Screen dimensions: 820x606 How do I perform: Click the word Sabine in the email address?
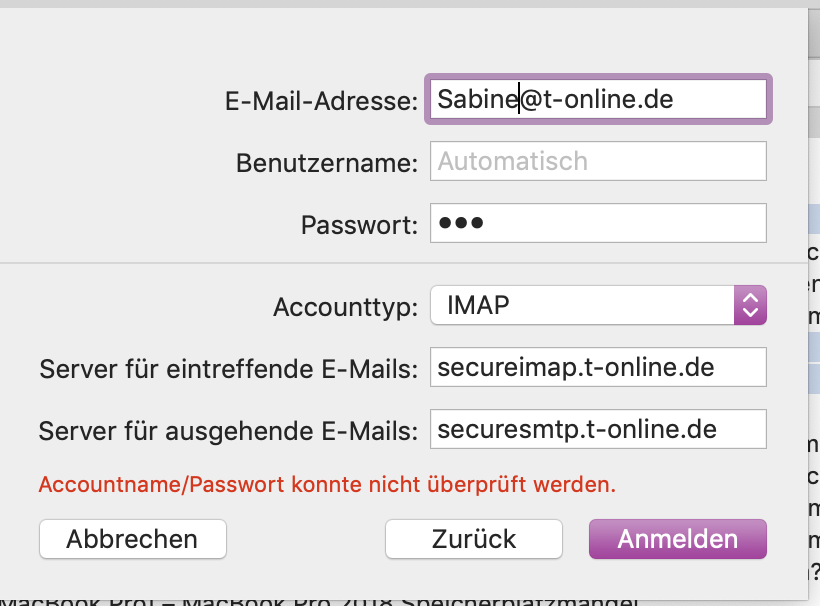(x=476, y=100)
